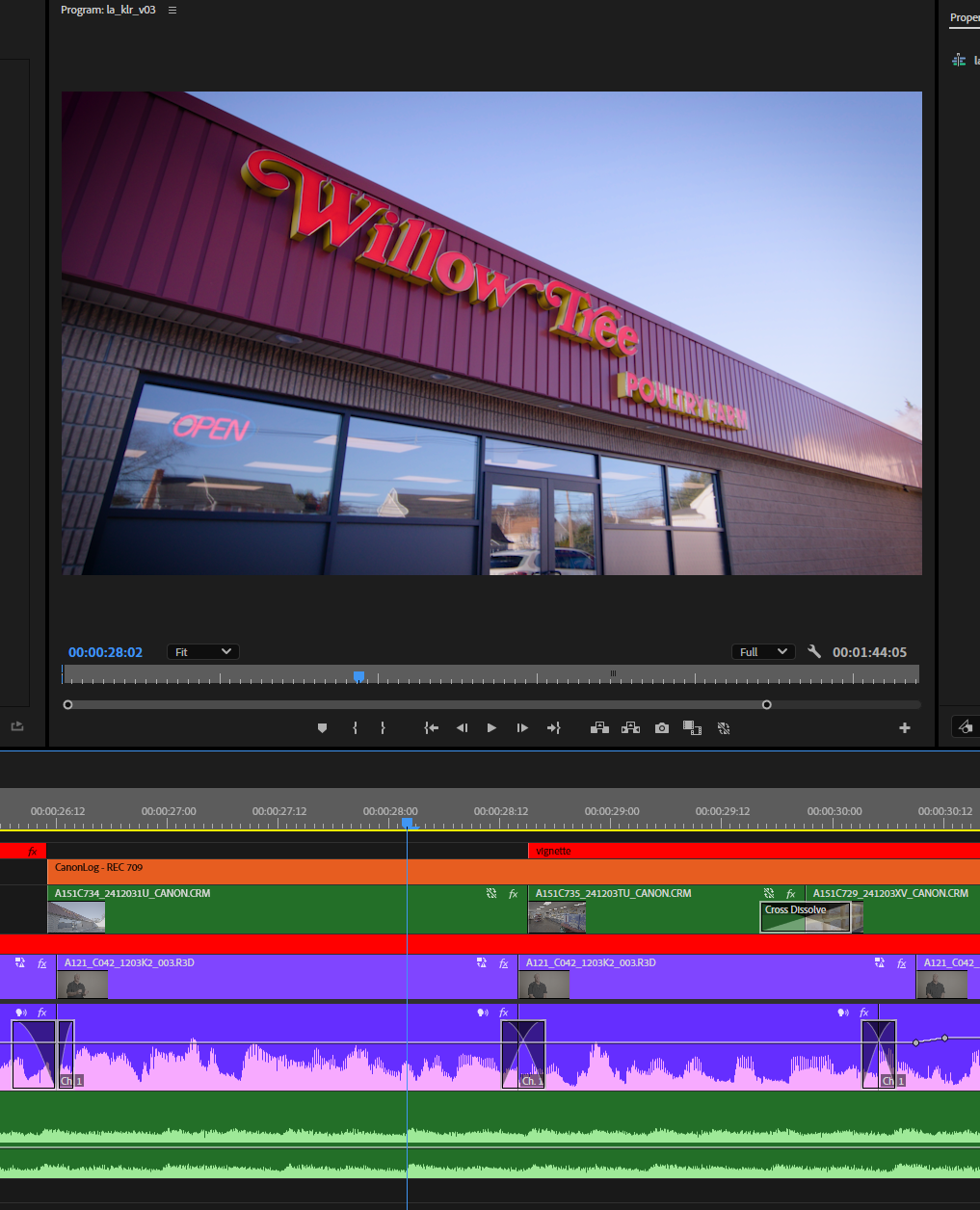Open Program panel hamburger menu
The height and width of the screenshot is (1210, 980).
point(172,10)
